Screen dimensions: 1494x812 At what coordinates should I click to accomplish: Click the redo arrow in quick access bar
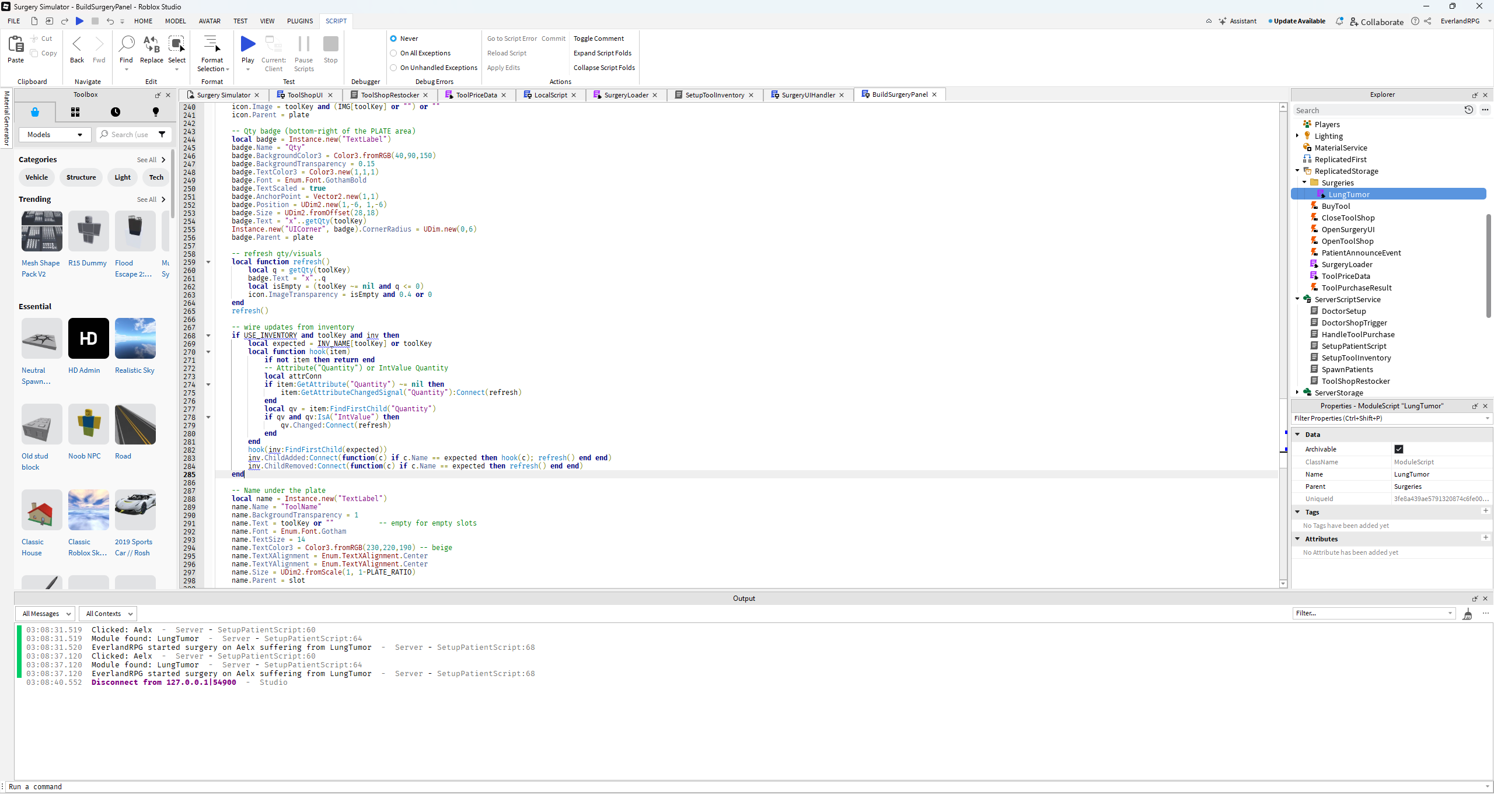[65, 21]
